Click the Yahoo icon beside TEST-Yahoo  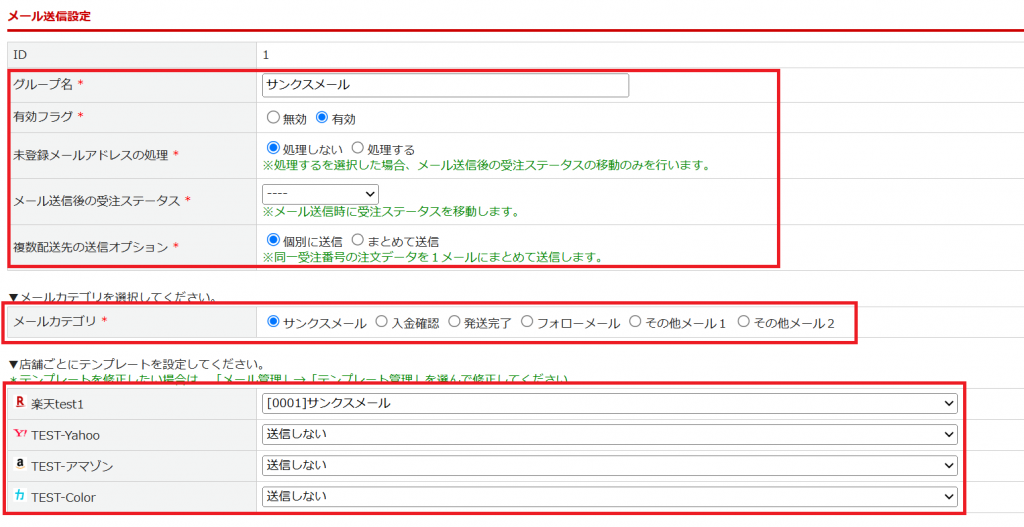pos(20,434)
